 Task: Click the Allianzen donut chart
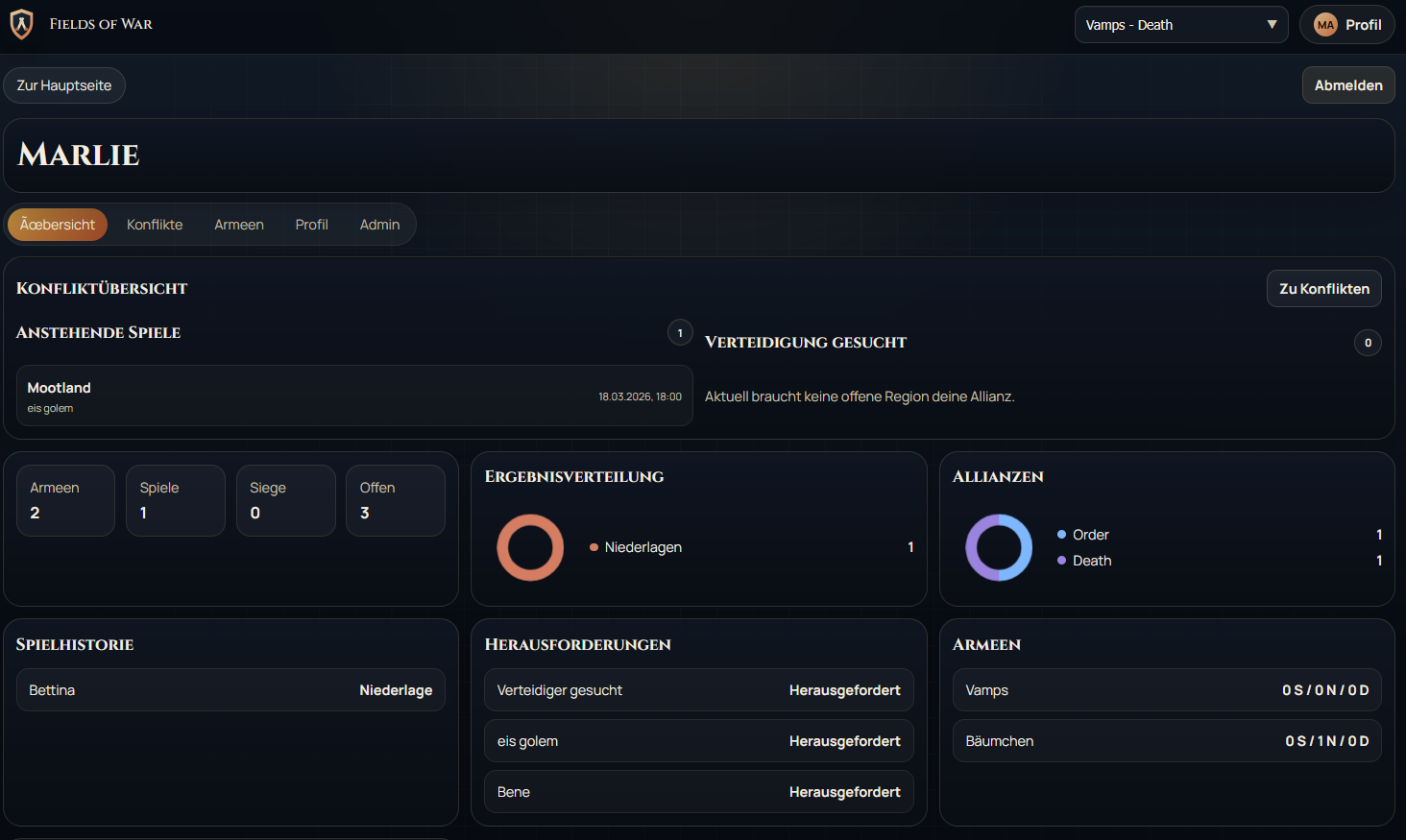999,547
